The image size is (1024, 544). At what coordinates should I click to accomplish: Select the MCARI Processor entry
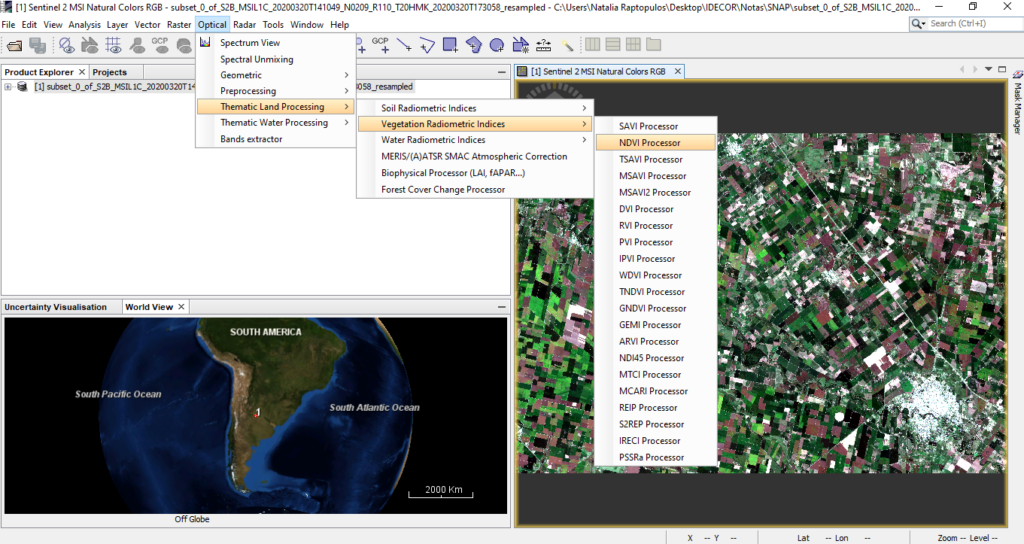click(x=656, y=391)
